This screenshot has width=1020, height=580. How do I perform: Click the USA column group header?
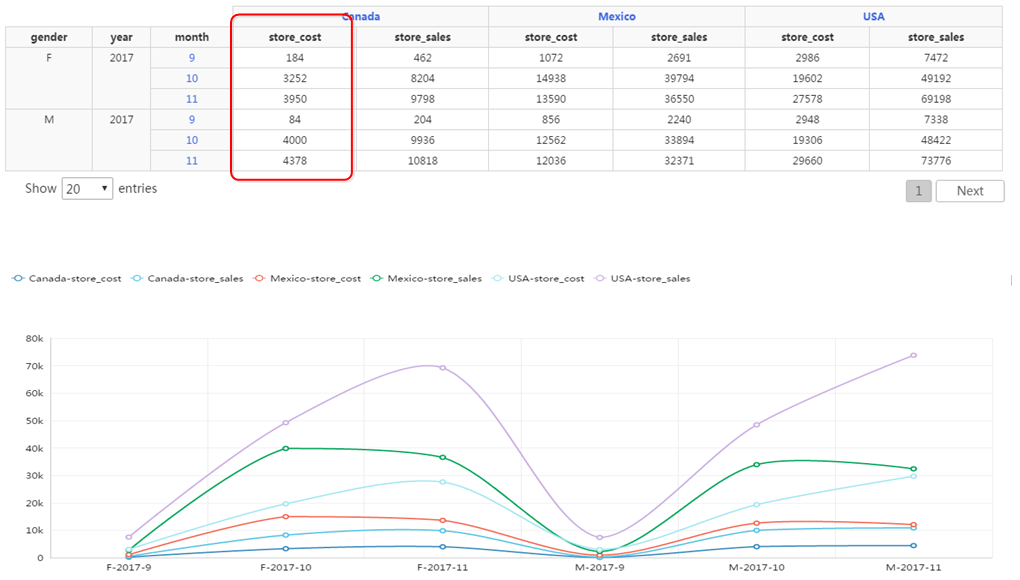pos(873,16)
